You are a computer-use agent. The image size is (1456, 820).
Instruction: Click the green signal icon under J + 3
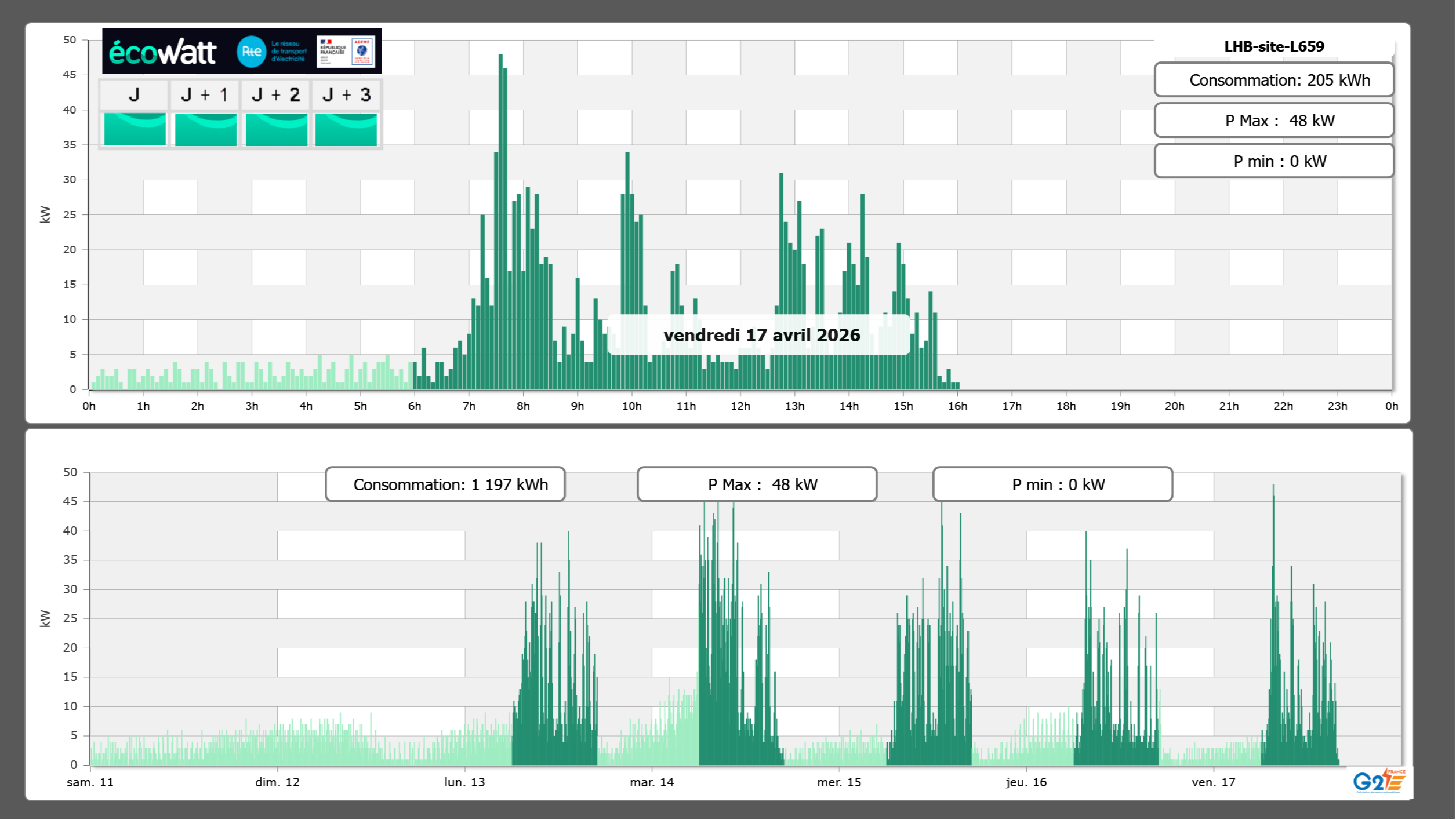click(346, 129)
